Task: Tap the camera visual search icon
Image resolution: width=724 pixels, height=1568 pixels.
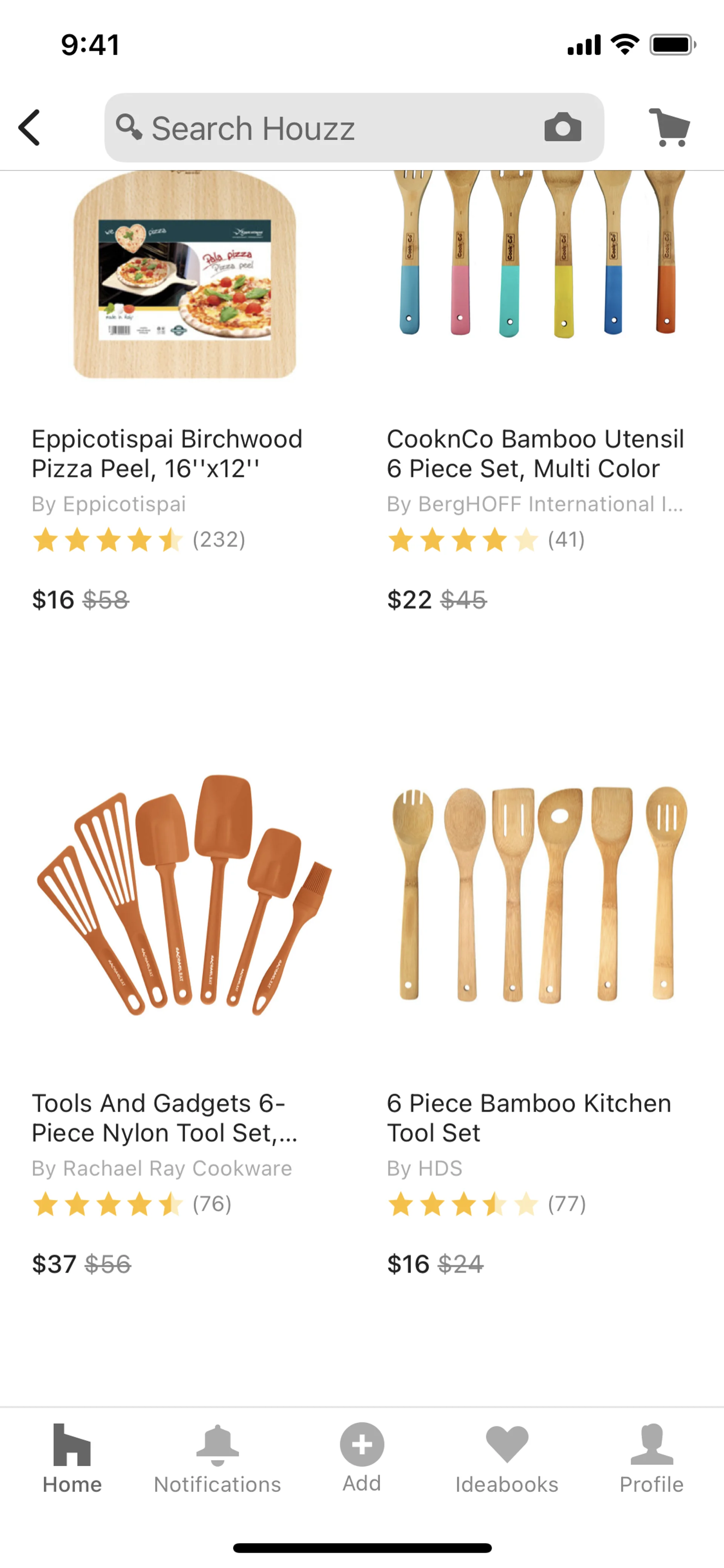Action: pos(562,128)
